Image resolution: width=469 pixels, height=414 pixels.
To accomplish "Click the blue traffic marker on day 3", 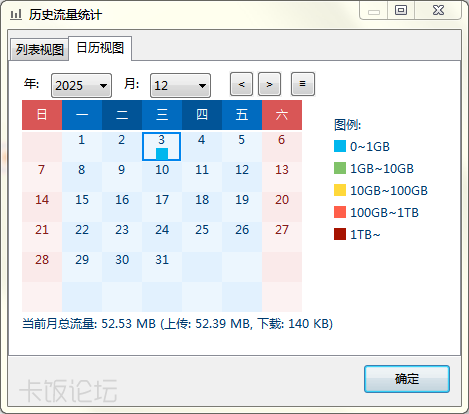I will click(162, 154).
